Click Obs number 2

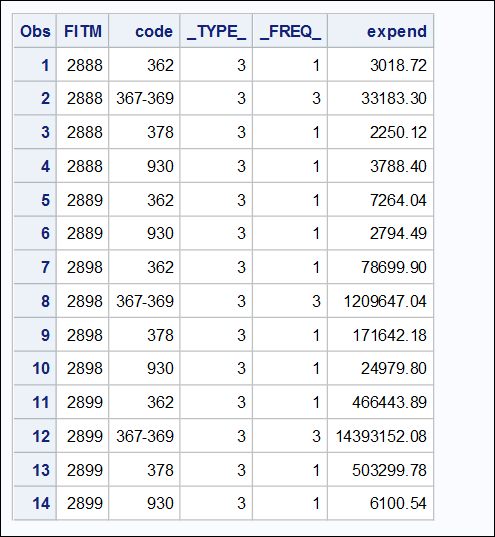click(x=45, y=98)
